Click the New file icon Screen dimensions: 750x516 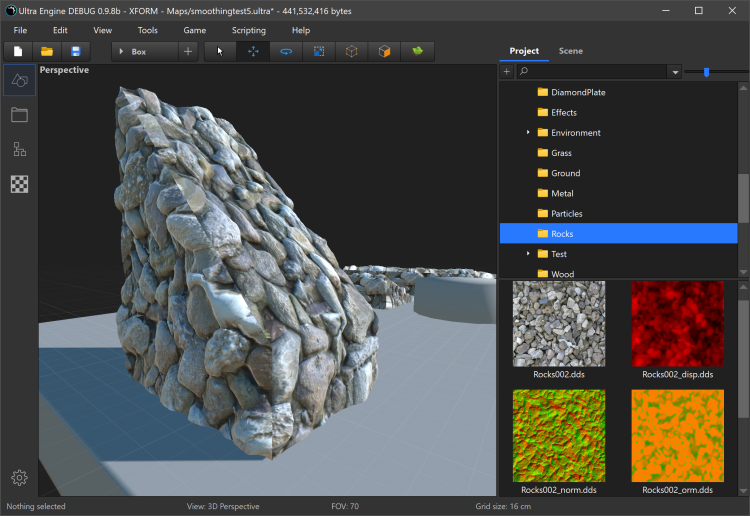click(18, 51)
